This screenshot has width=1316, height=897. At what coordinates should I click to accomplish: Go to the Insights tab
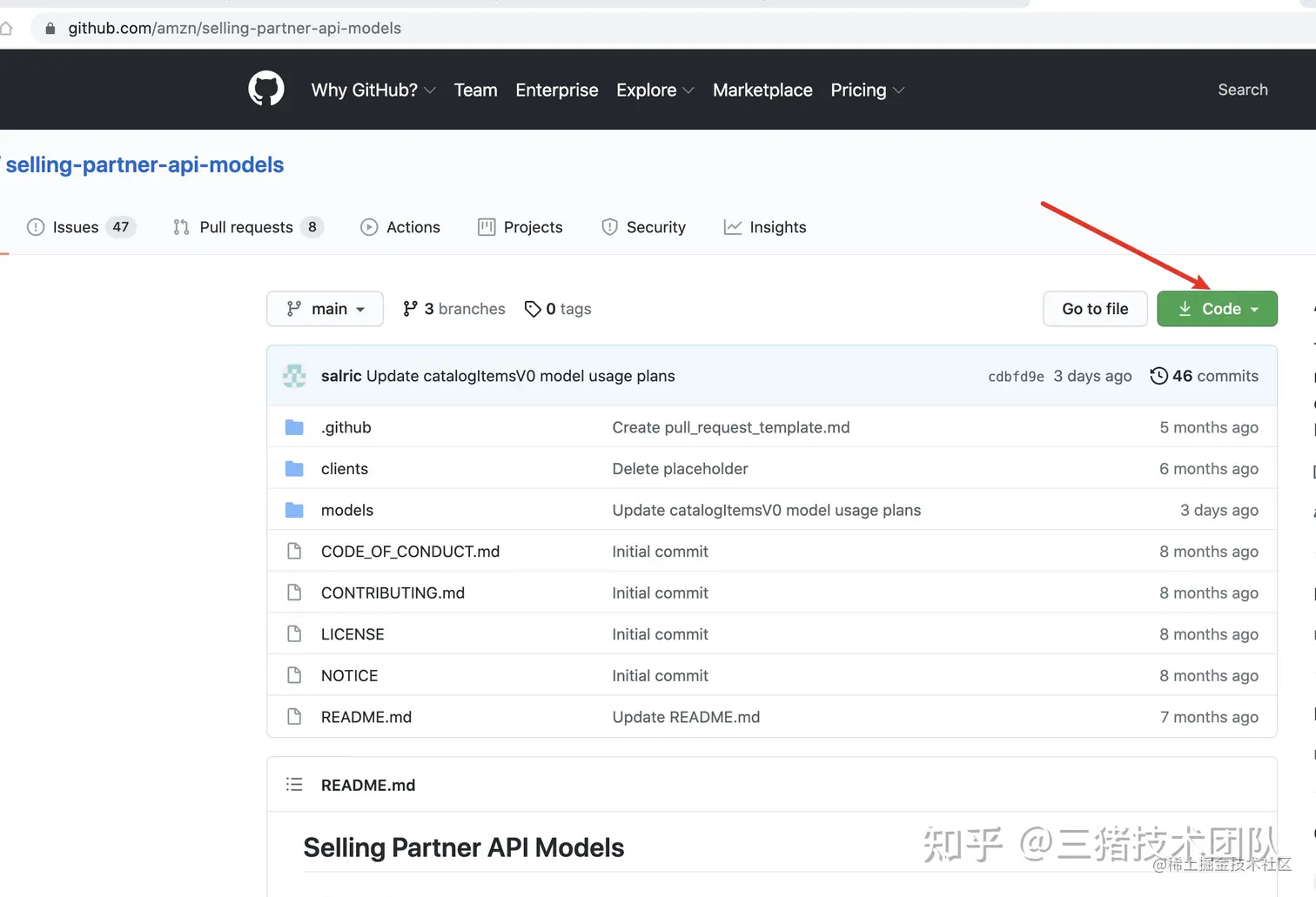[765, 227]
